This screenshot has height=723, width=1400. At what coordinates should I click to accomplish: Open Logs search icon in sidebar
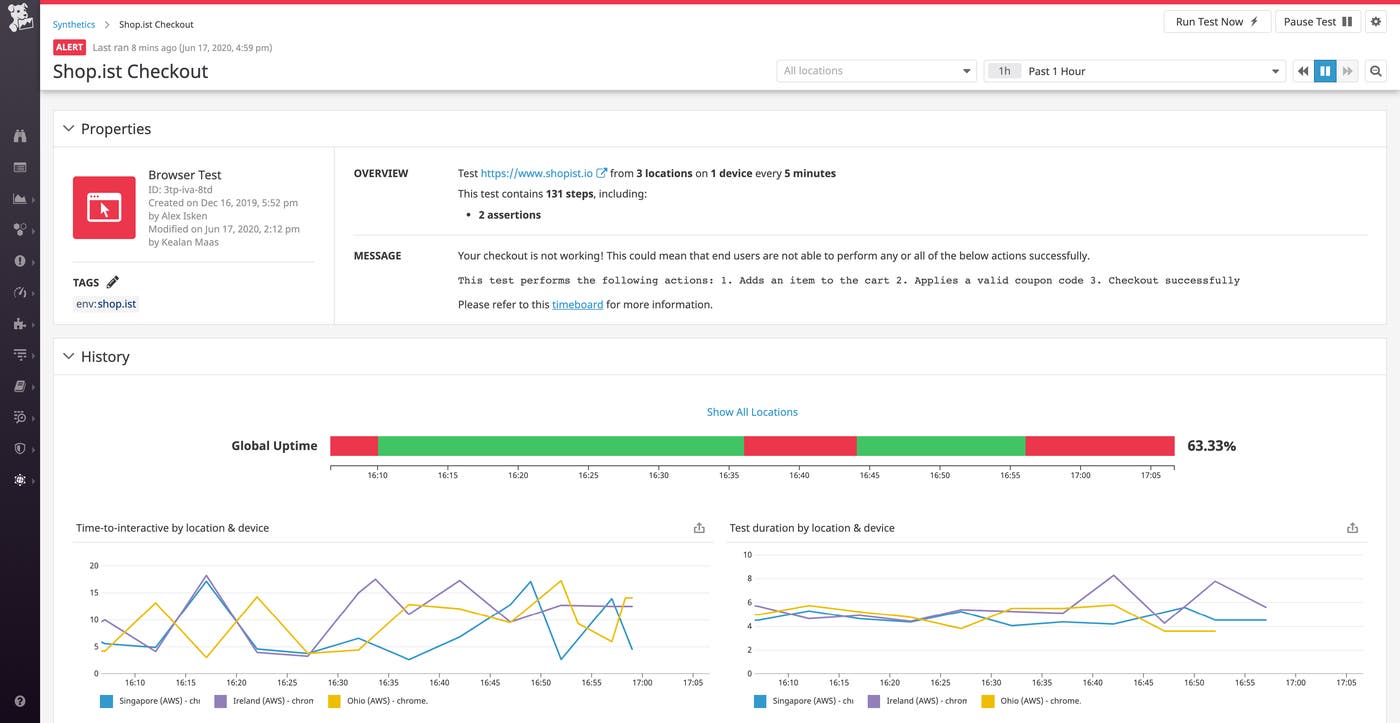[20, 417]
